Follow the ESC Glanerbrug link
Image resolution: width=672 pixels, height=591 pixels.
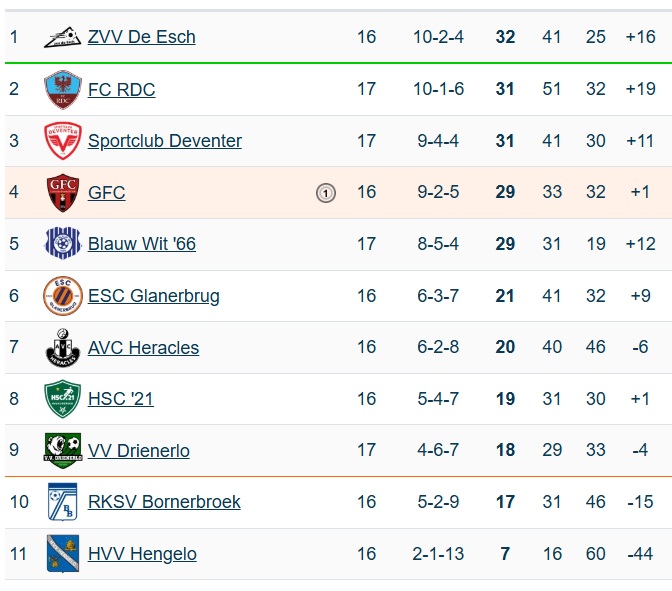coord(154,296)
